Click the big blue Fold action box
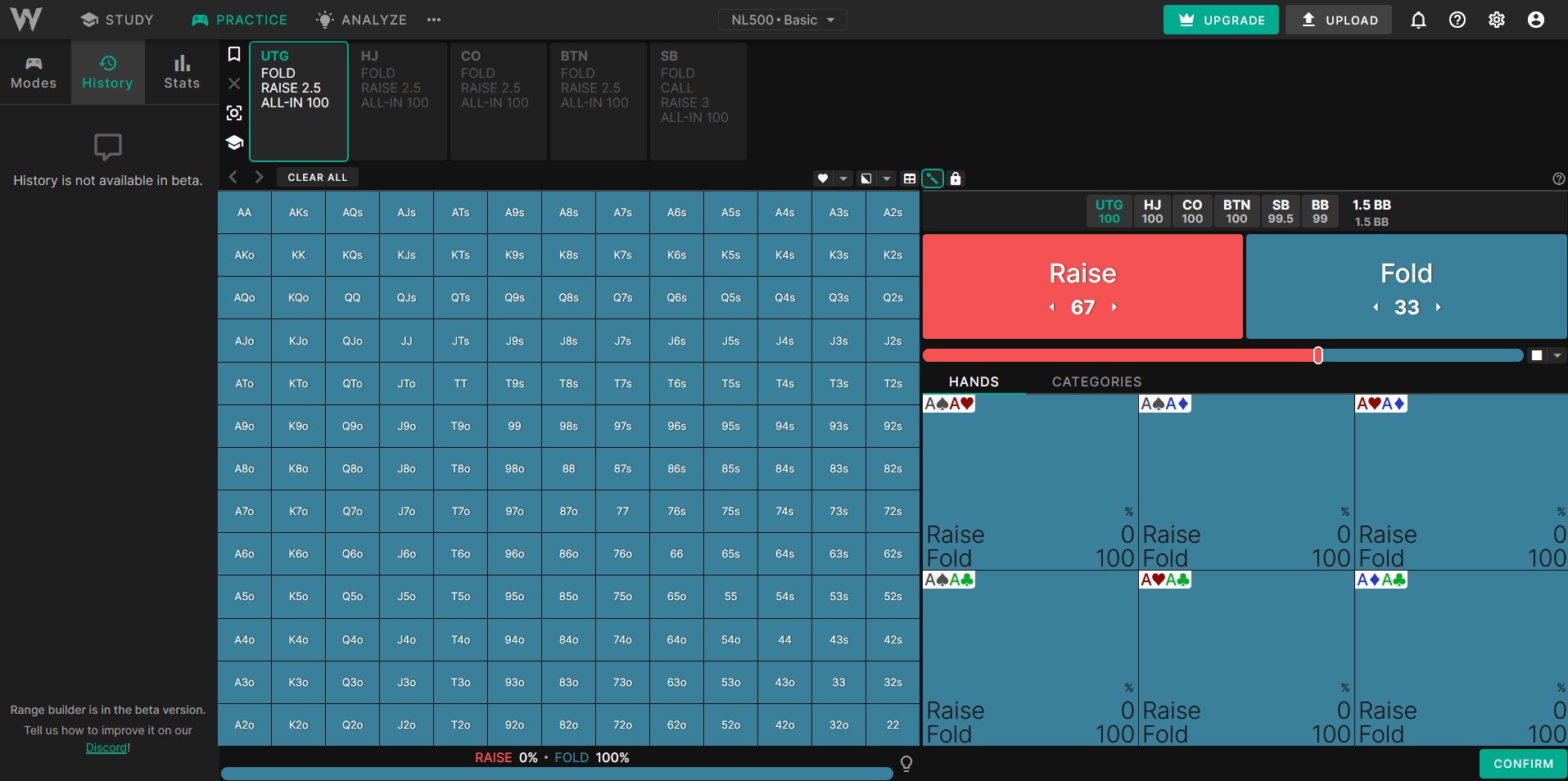The image size is (1568, 781). (1407, 287)
